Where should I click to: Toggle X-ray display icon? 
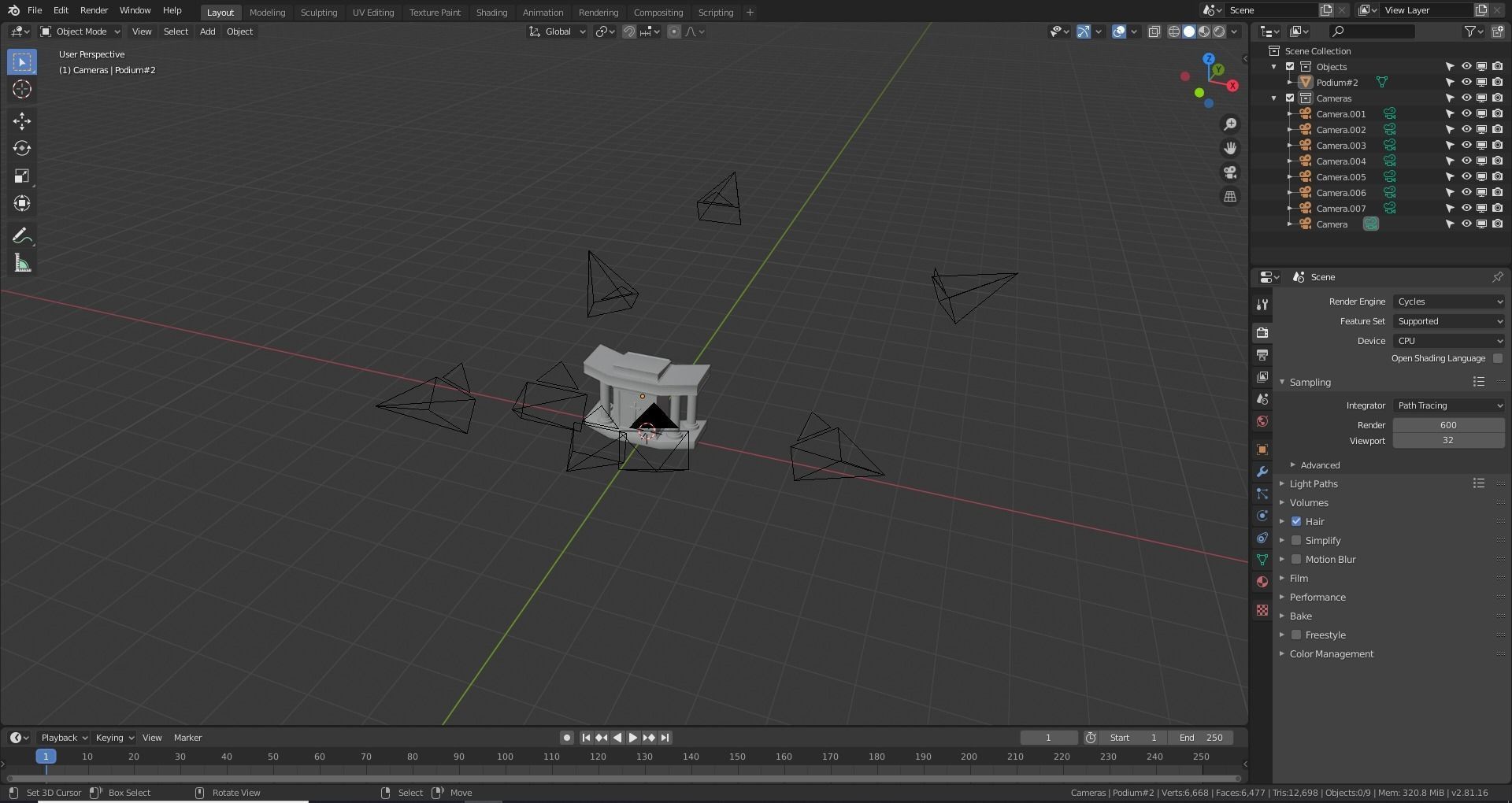[1154, 31]
